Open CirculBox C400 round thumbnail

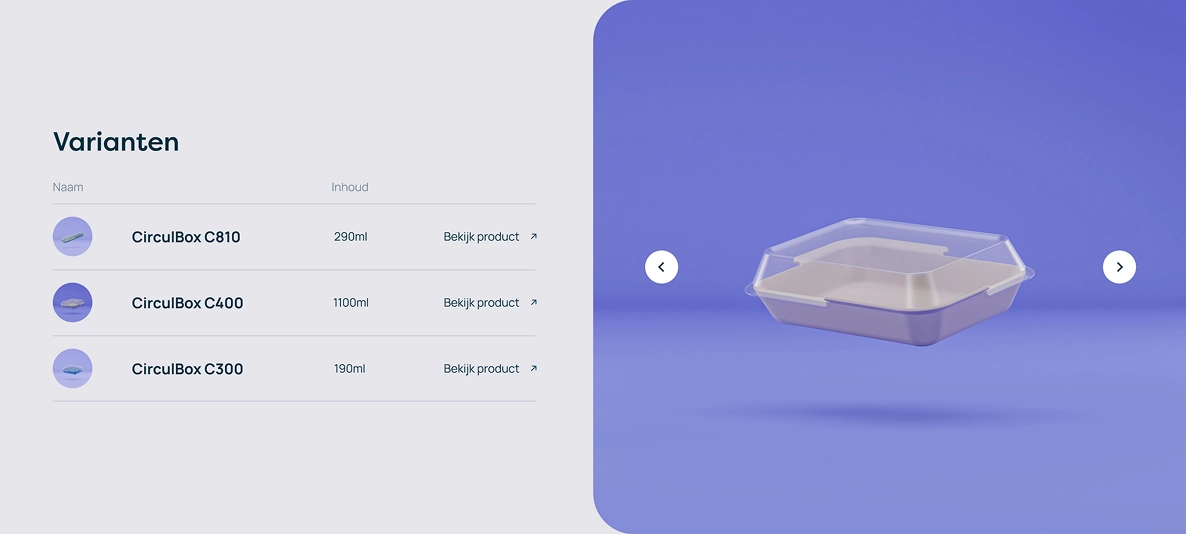(x=73, y=303)
